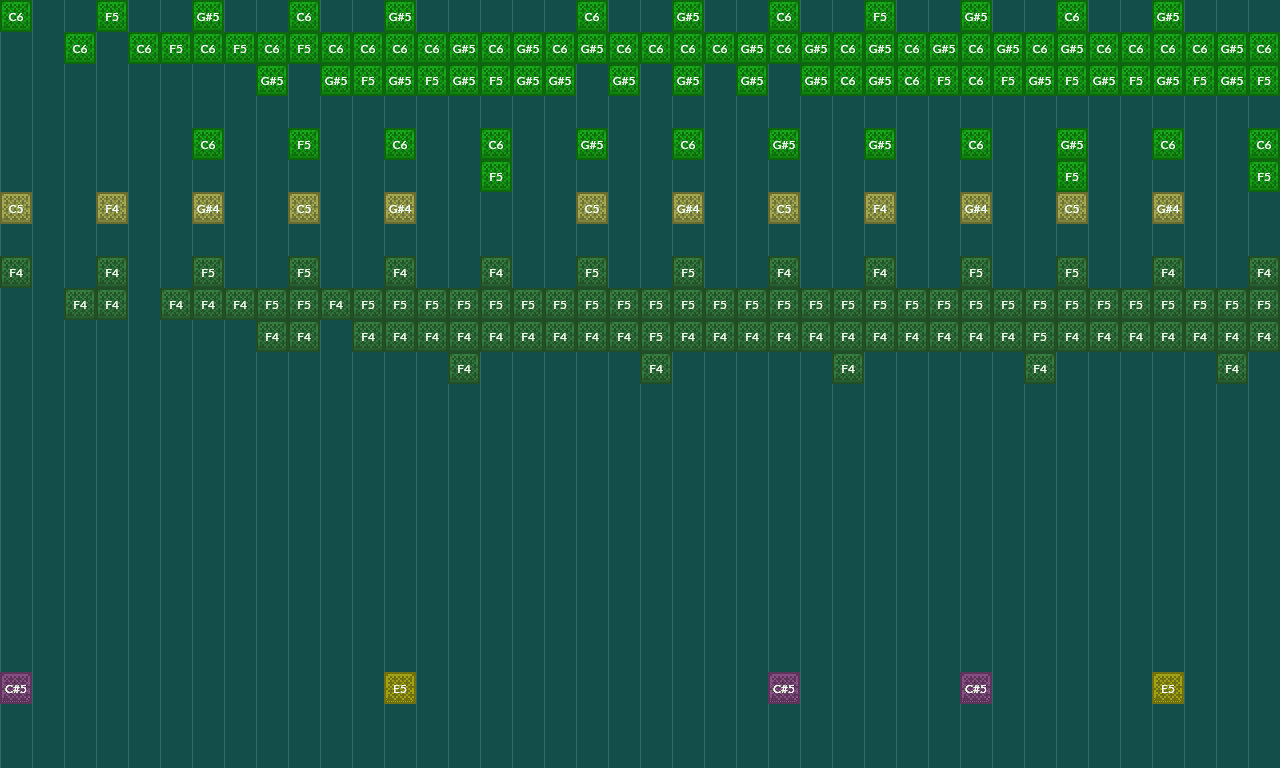Select the leftmost olive G#4 note block
Viewport: 1280px width, 768px height.
(208, 208)
